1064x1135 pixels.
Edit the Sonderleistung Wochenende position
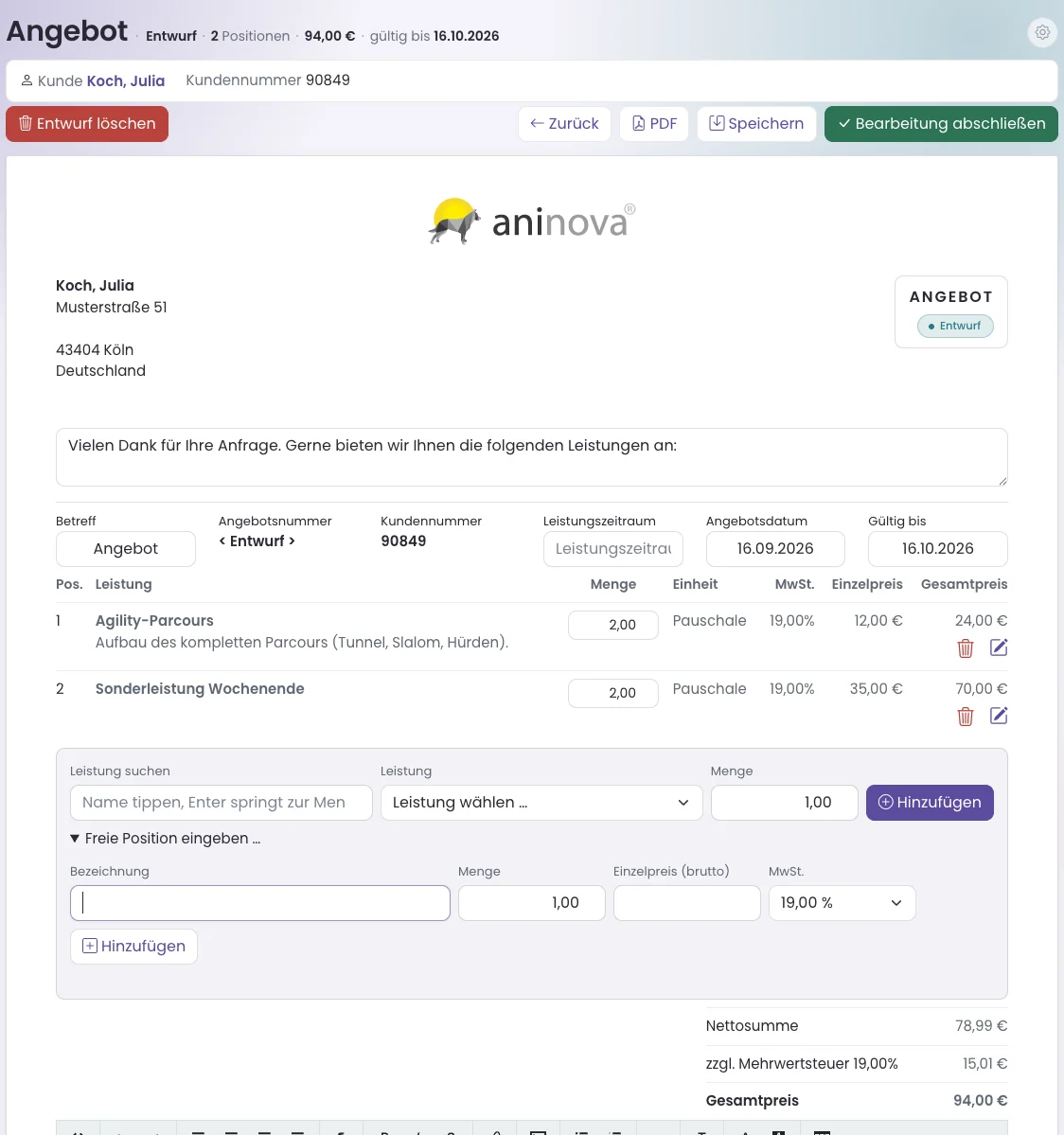tap(998, 715)
